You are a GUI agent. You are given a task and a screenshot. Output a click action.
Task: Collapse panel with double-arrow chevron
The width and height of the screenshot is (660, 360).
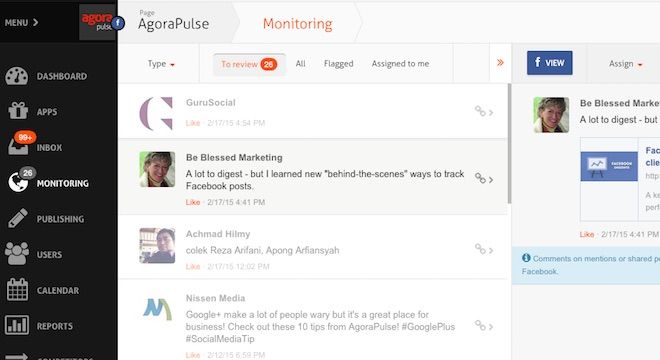[x=500, y=63]
